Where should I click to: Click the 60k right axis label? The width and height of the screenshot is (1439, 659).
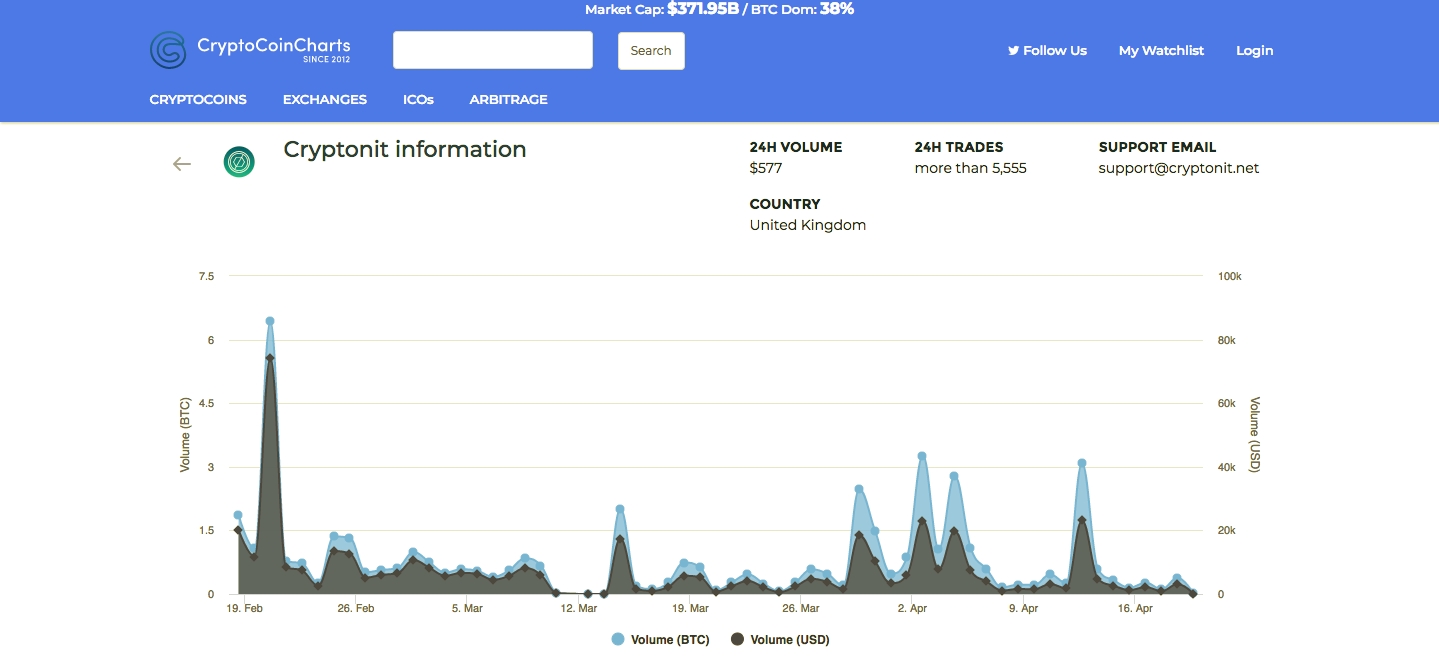[x=1227, y=403]
